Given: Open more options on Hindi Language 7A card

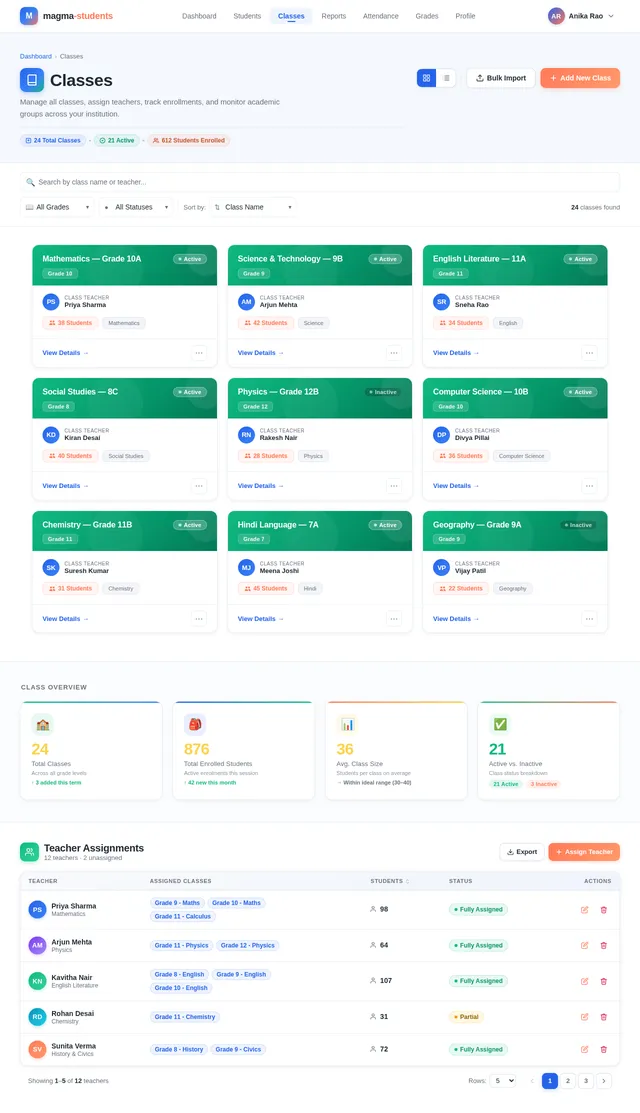Looking at the screenshot, I should pyautogui.click(x=394, y=619).
